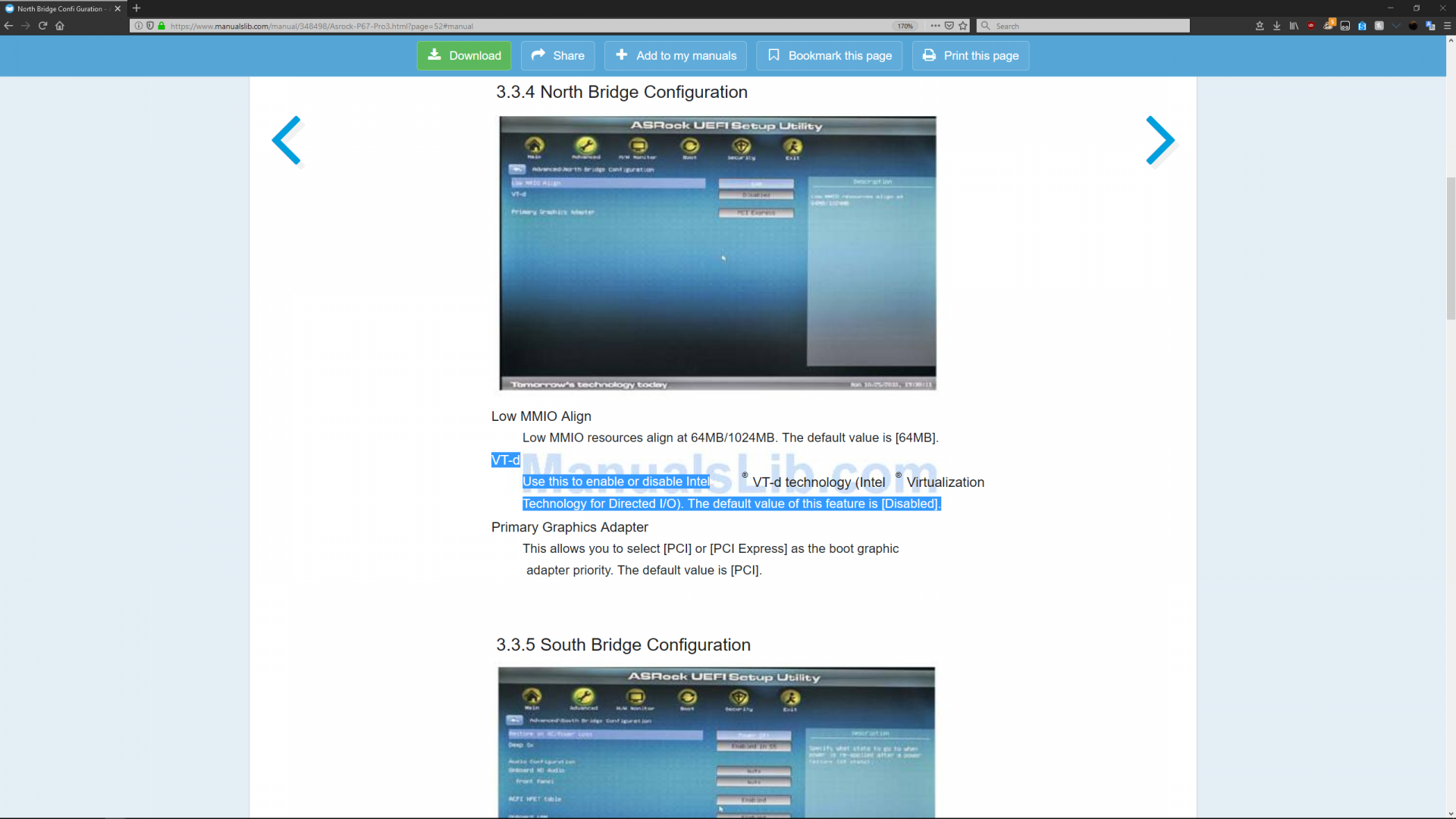The image size is (1456, 819).
Task: Click the 170% zoom level indicator
Action: [905, 26]
